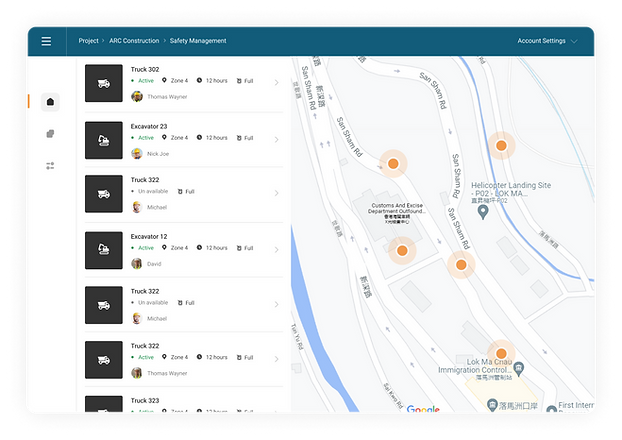Image resolution: width=622 pixels, height=440 pixels.
Task: Click fuel icon in Truck 302 row
Action: click(x=239, y=81)
